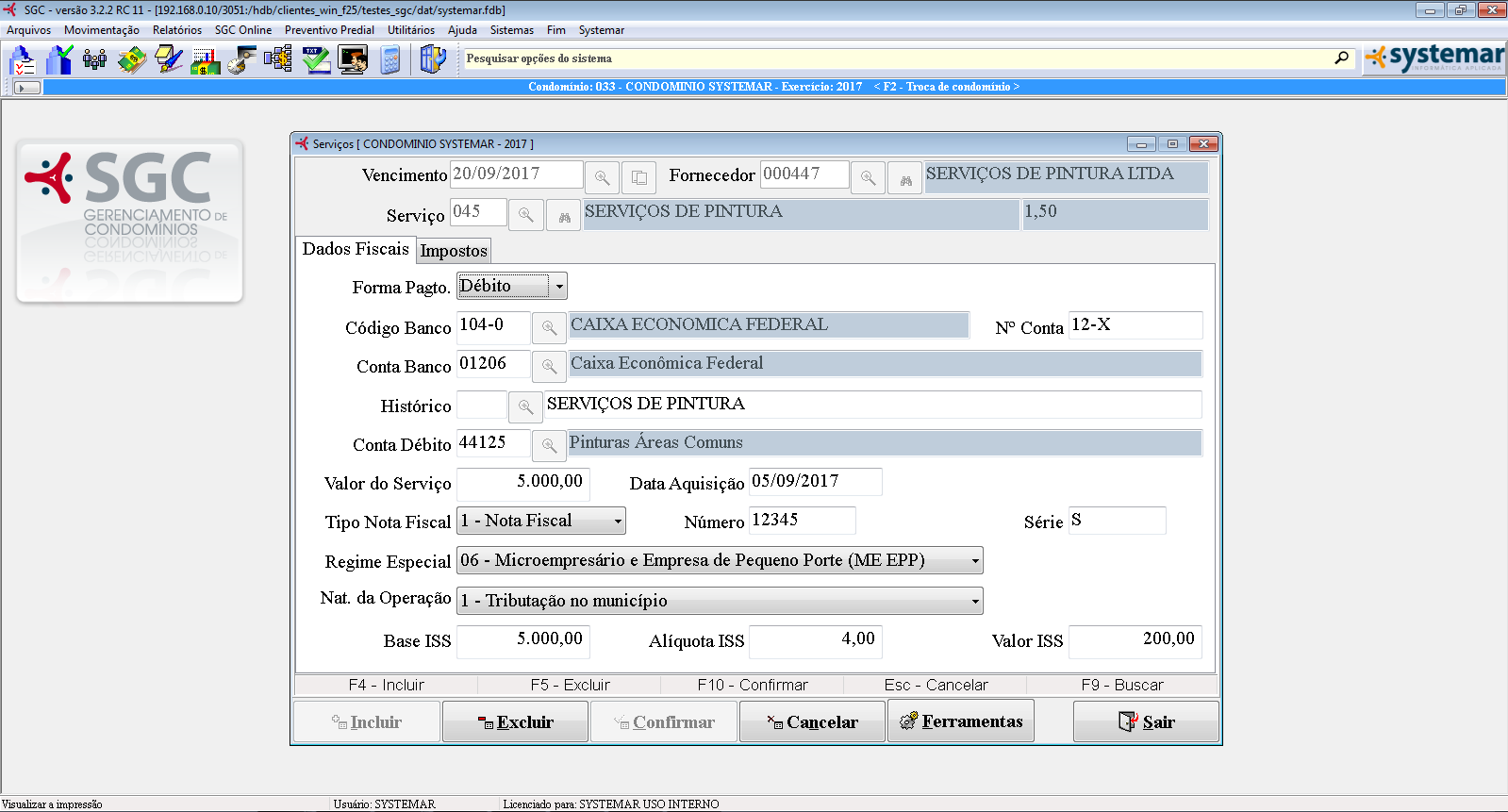Image resolution: width=1508 pixels, height=812 pixels.
Task: Click the magnifier next to Fornecedor code
Action: click(868, 177)
